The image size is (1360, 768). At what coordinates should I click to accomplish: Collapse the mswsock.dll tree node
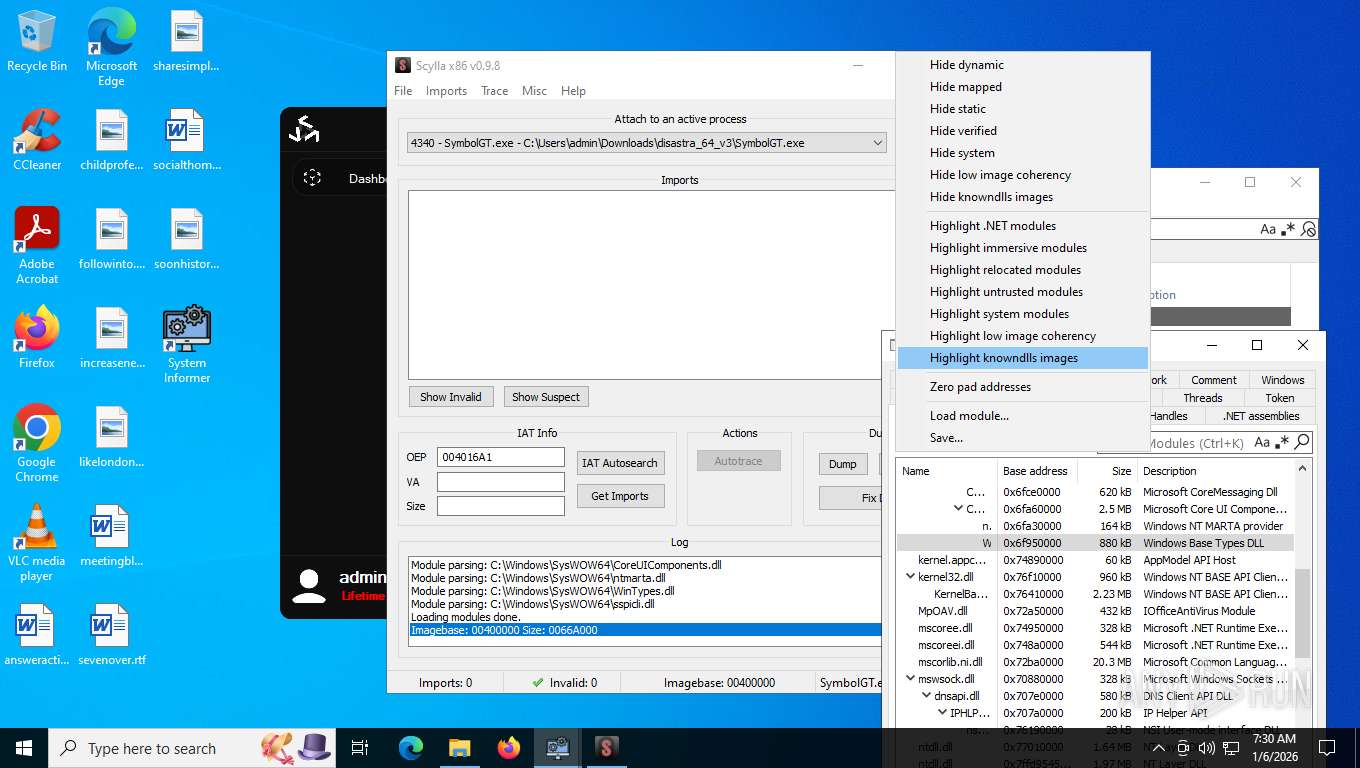click(x=910, y=679)
